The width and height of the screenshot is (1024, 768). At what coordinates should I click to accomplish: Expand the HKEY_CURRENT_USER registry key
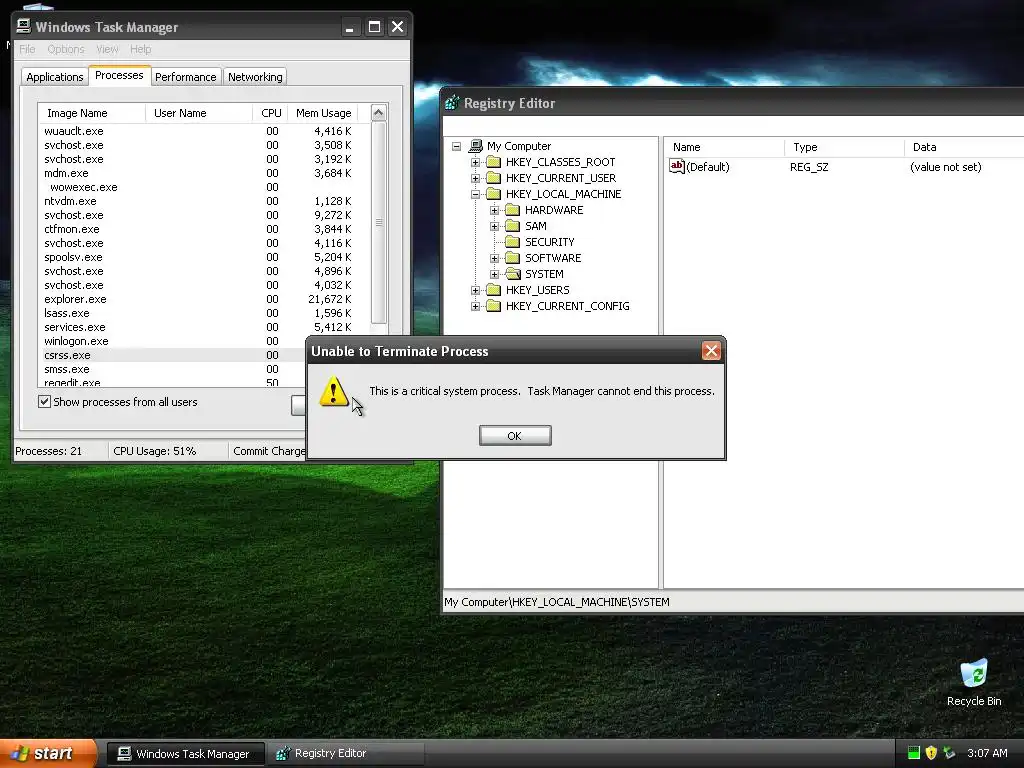point(475,178)
